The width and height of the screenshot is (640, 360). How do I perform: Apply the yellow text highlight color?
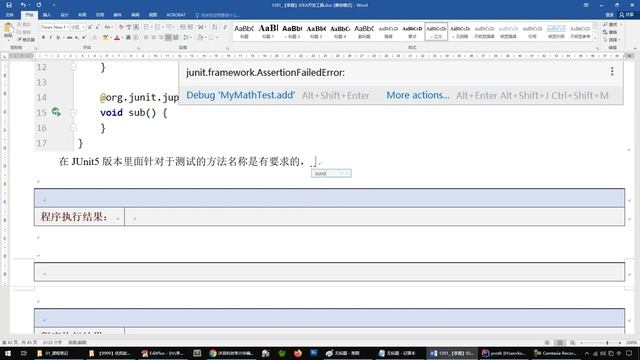[x=105, y=38]
